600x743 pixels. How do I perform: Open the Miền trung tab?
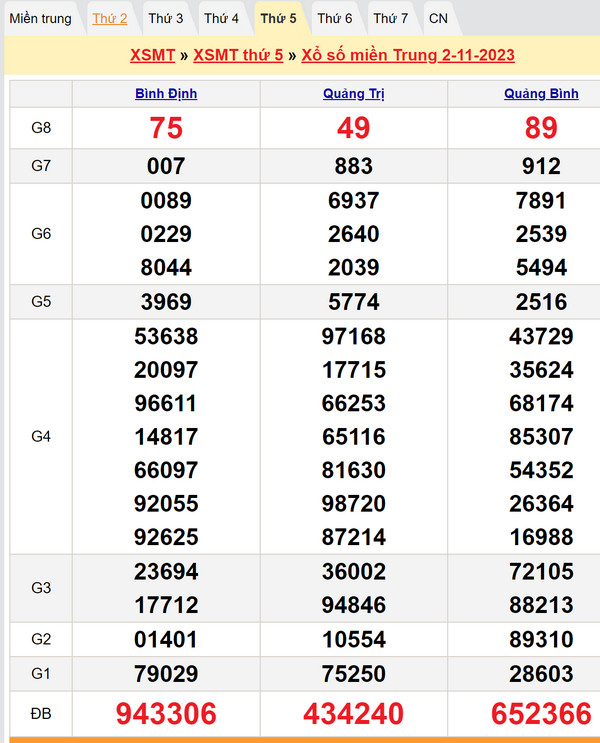pyautogui.click(x=41, y=18)
